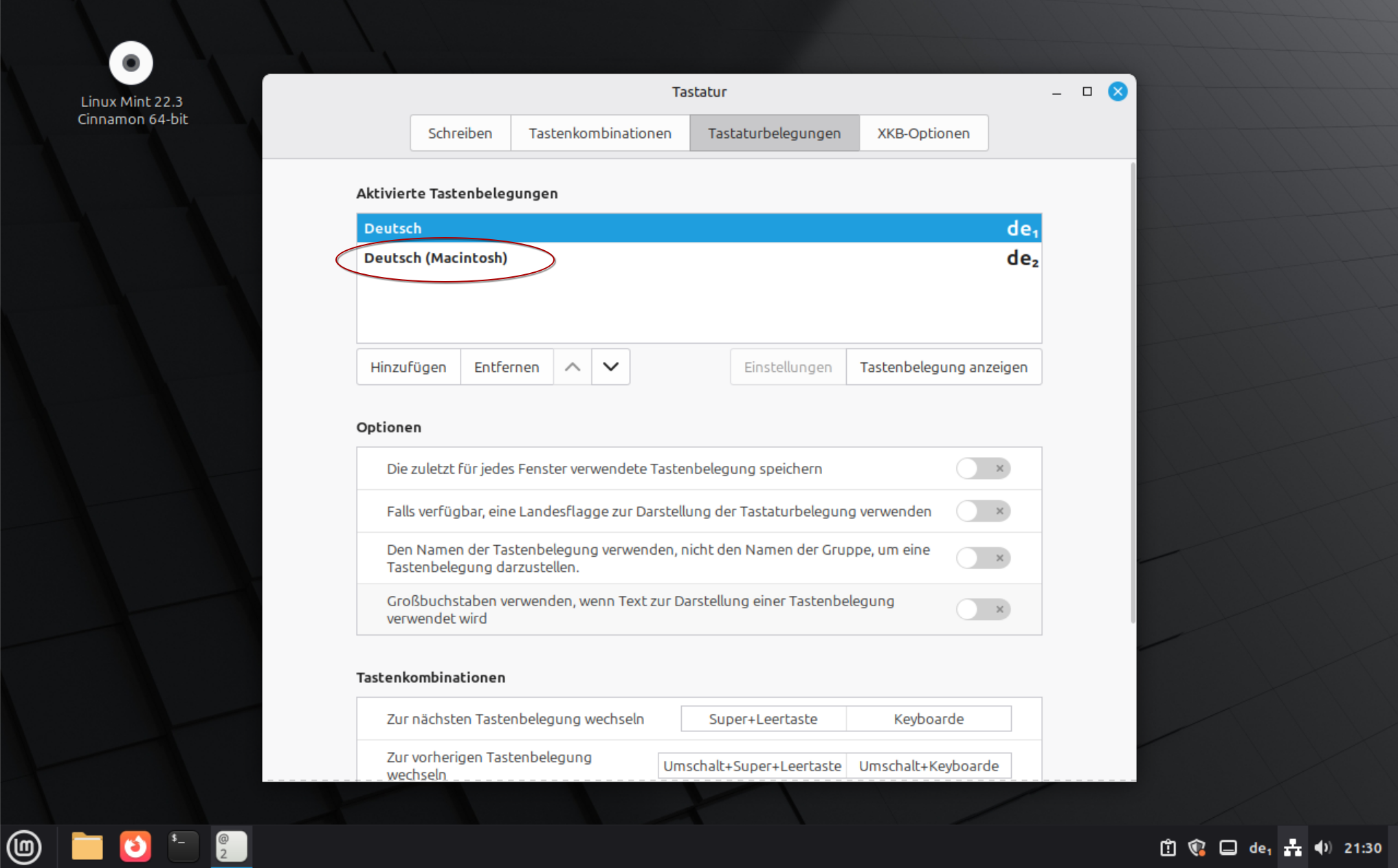Screen dimensions: 1398x868
Task: Enable saving last used layout per window
Action: (982, 469)
